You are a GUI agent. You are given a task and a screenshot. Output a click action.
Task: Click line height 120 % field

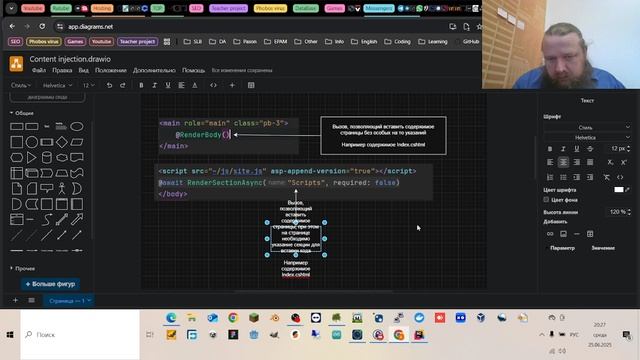[x=617, y=212]
